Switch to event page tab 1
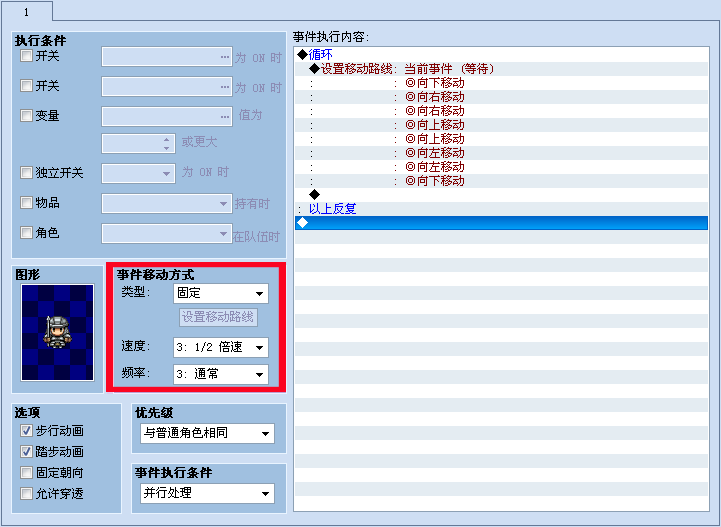Viewport: 721px width, 527px height. click(x=26, y=12)
